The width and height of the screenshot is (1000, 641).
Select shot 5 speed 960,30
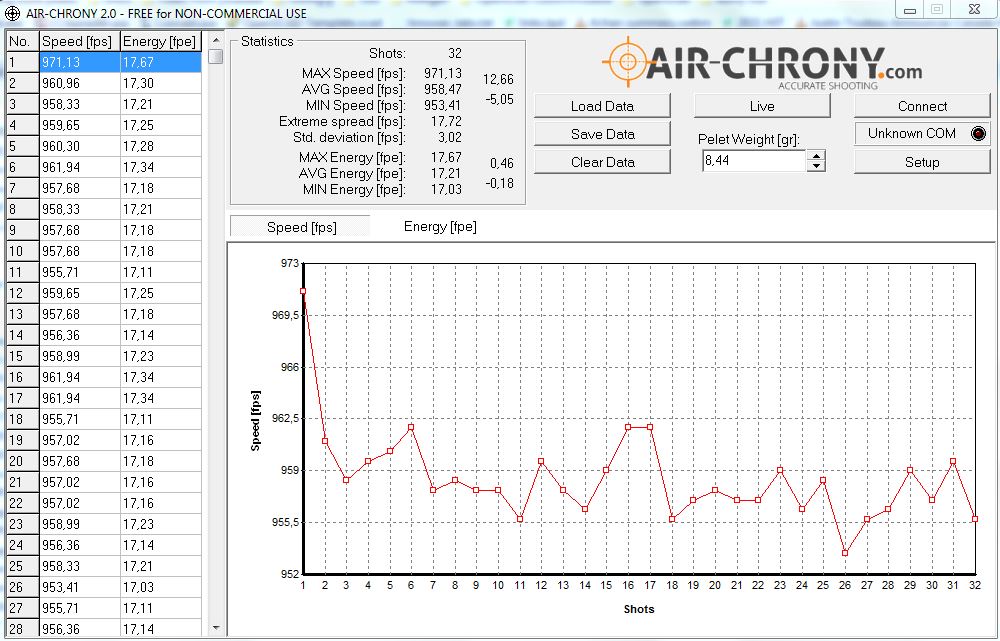[x=80, y=146]
